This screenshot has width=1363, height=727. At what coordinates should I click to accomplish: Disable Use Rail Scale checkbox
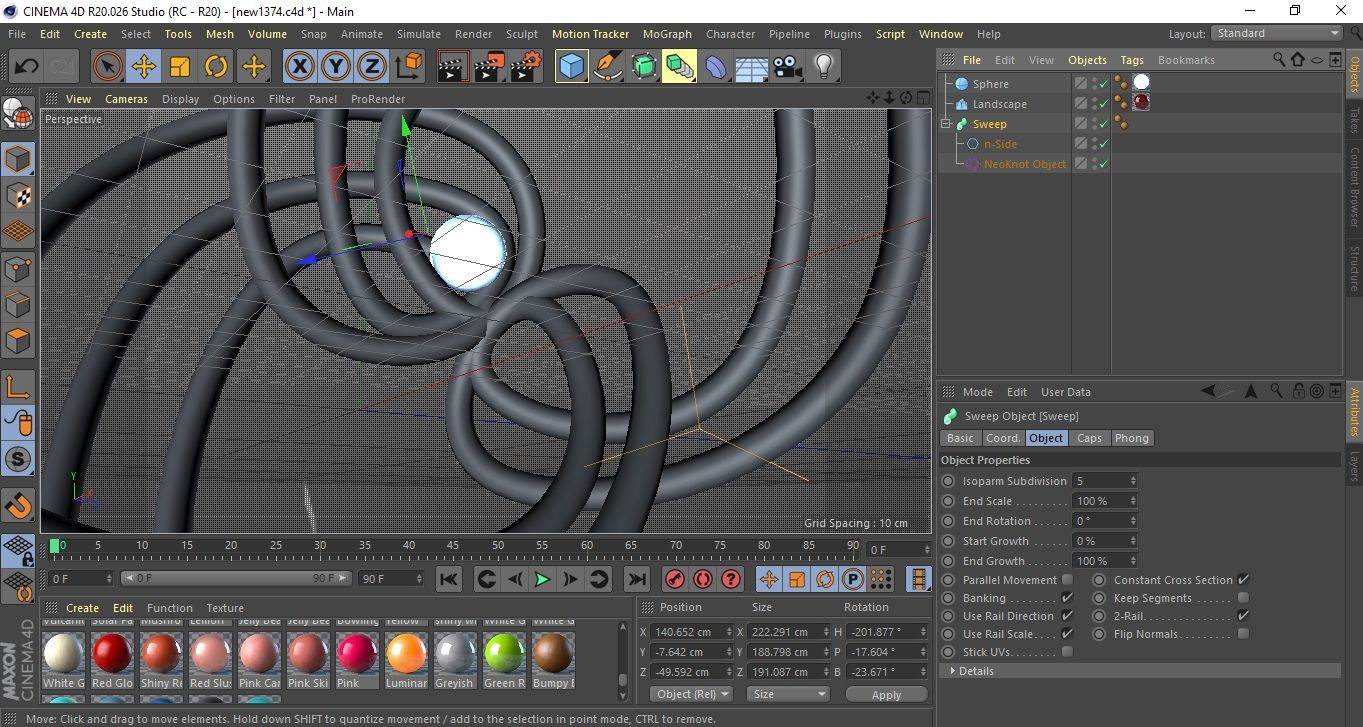click(x=1067, y=634)
